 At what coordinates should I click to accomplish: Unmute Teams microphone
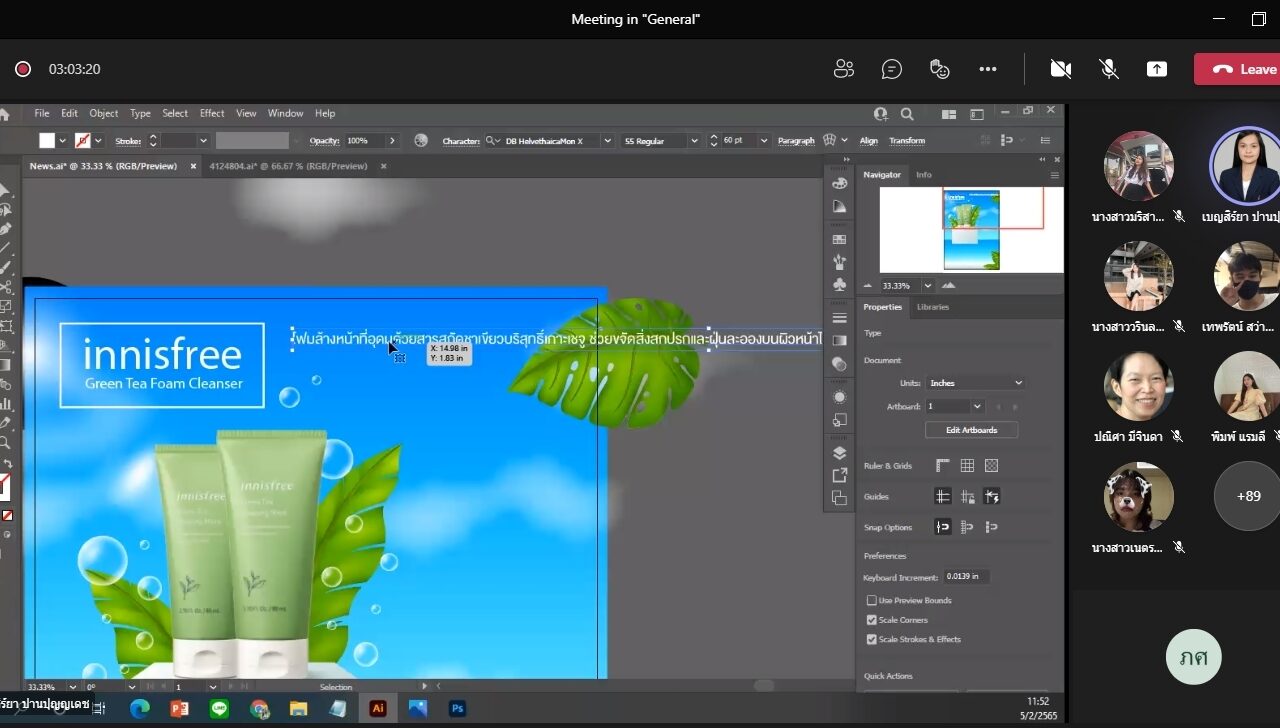click(x=1109, y=69)
